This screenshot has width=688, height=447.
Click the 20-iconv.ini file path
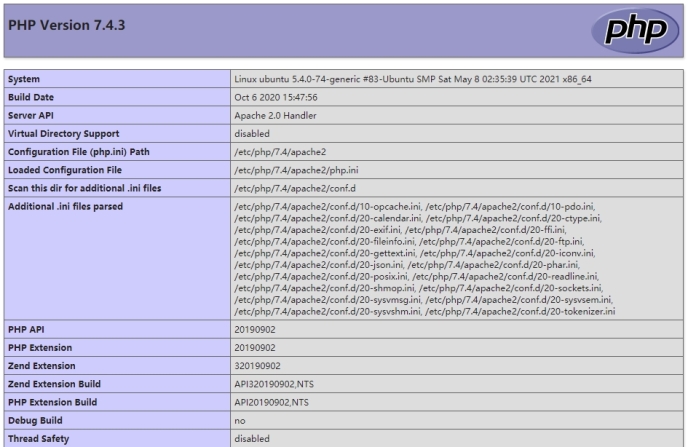coord(507,253)
